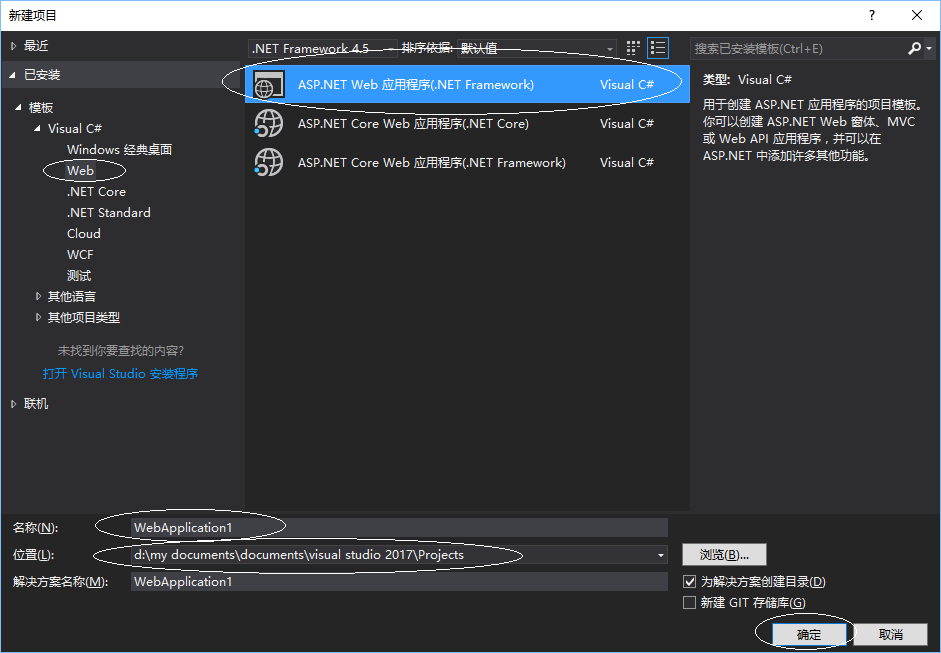941x653 pixels.
Task: Select the Web category
Action: click(80, 170)
